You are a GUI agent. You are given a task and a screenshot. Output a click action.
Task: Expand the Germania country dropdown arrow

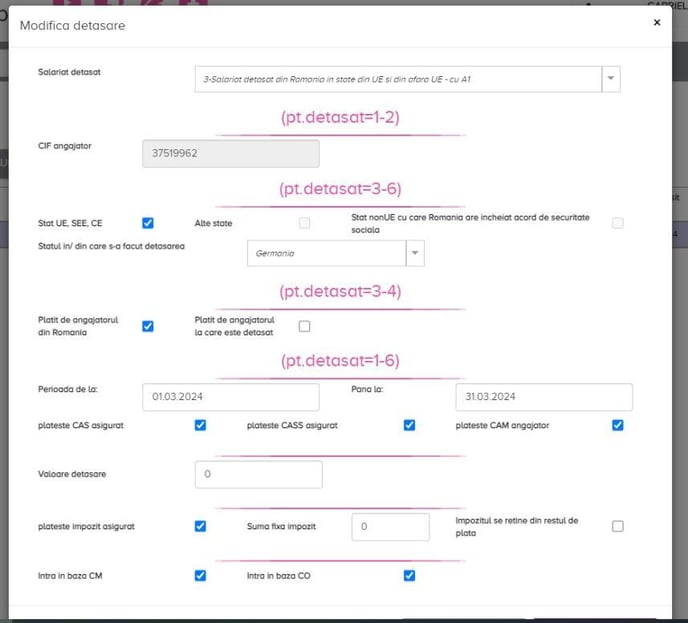[x=415, y=254]
